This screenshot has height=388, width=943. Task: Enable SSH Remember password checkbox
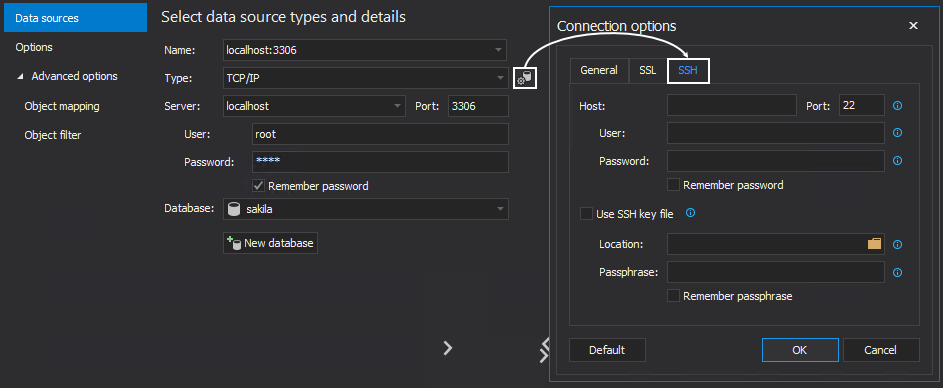[674, 185]
